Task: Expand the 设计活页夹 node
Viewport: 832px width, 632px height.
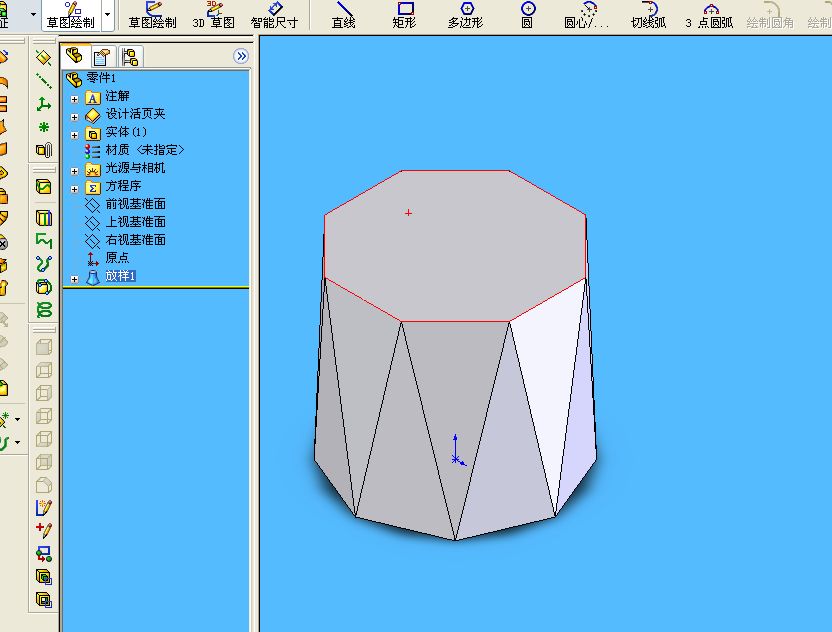Action: 74,117
